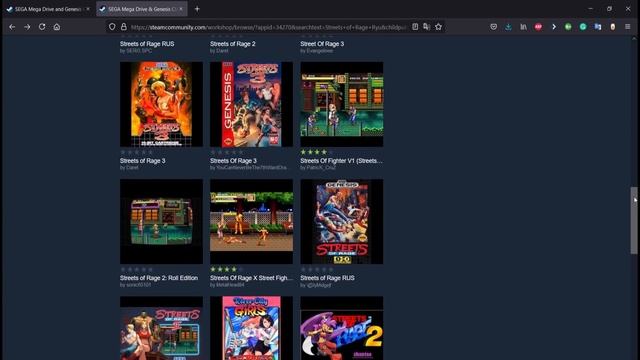Open Streets of Rage 2: Roll Edition title link
The width and height of the screenshot is (640, 360).
[159, 278]
